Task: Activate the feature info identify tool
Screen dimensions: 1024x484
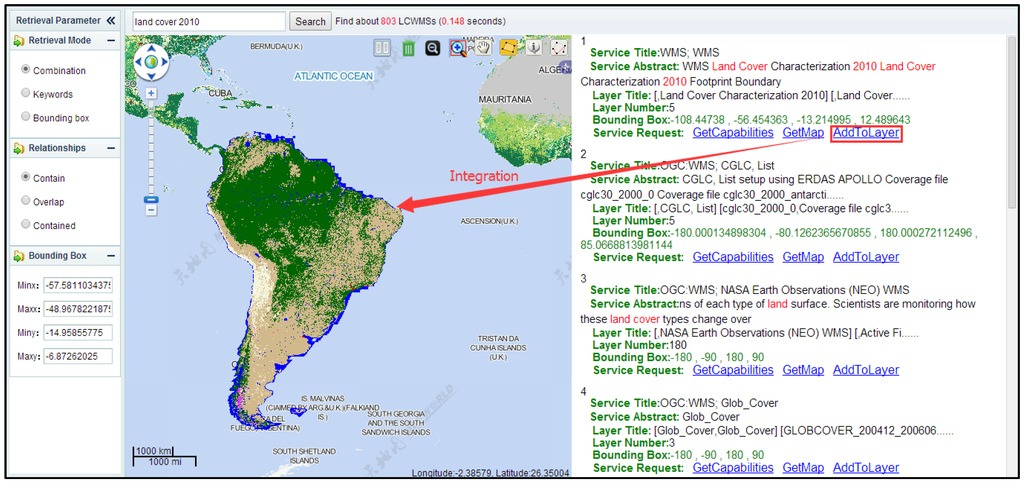Action: (534, 48)
